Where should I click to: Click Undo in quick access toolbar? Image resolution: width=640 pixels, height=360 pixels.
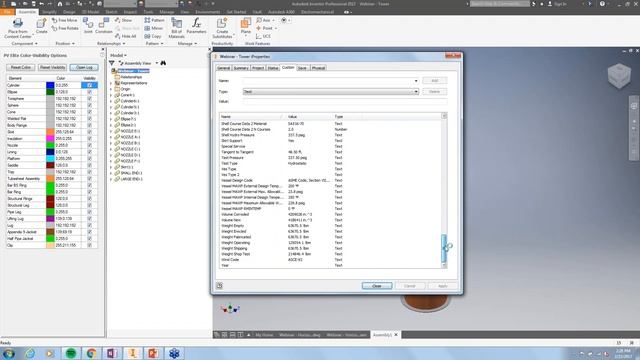tap(41, 4)
